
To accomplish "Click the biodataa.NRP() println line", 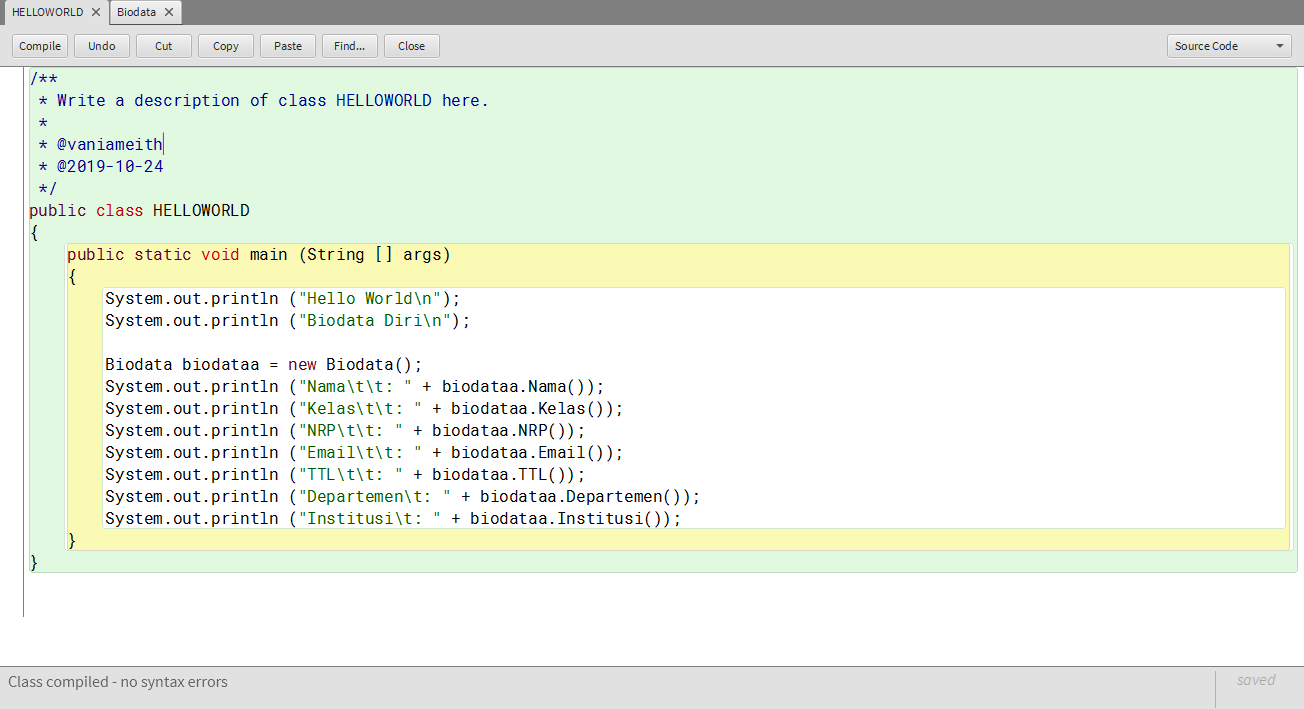I will pos(345,430).
